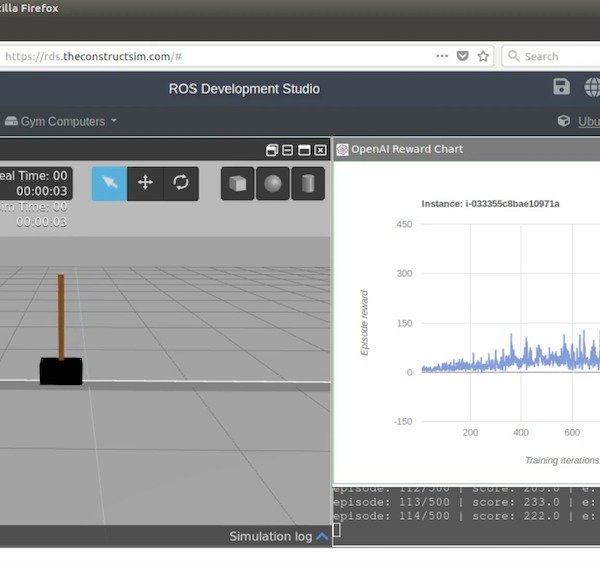Image resolution: width=600 pixels, height=562 pixels.
Task: Expand the Simulation log panel
Action: [x=322, y=537]
